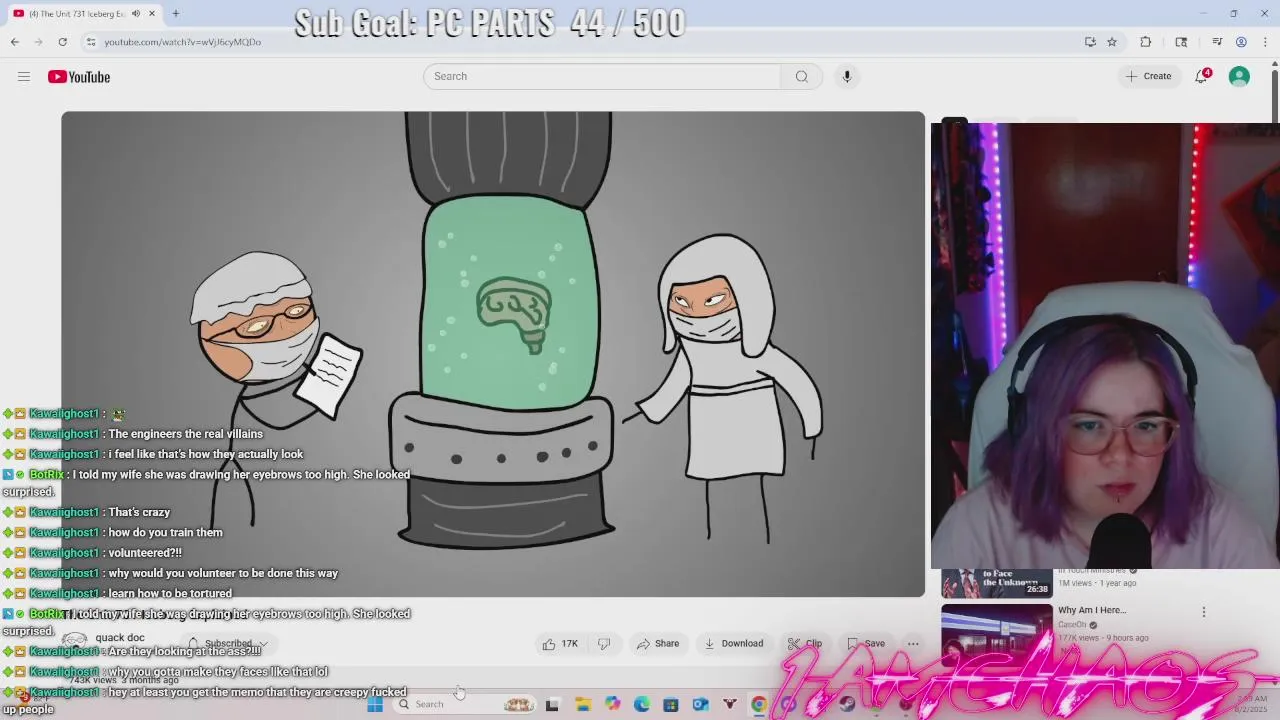Close the Unit 731 Iceberg tab

tap(152, 14)
